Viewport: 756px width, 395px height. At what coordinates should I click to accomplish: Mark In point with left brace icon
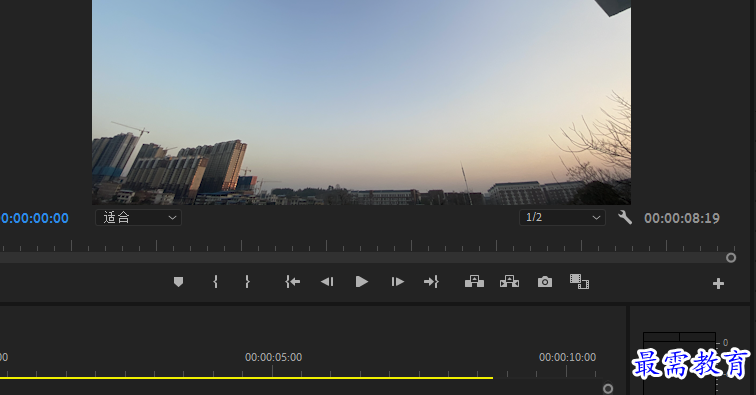pyautogui.click(x=216, y=282)
